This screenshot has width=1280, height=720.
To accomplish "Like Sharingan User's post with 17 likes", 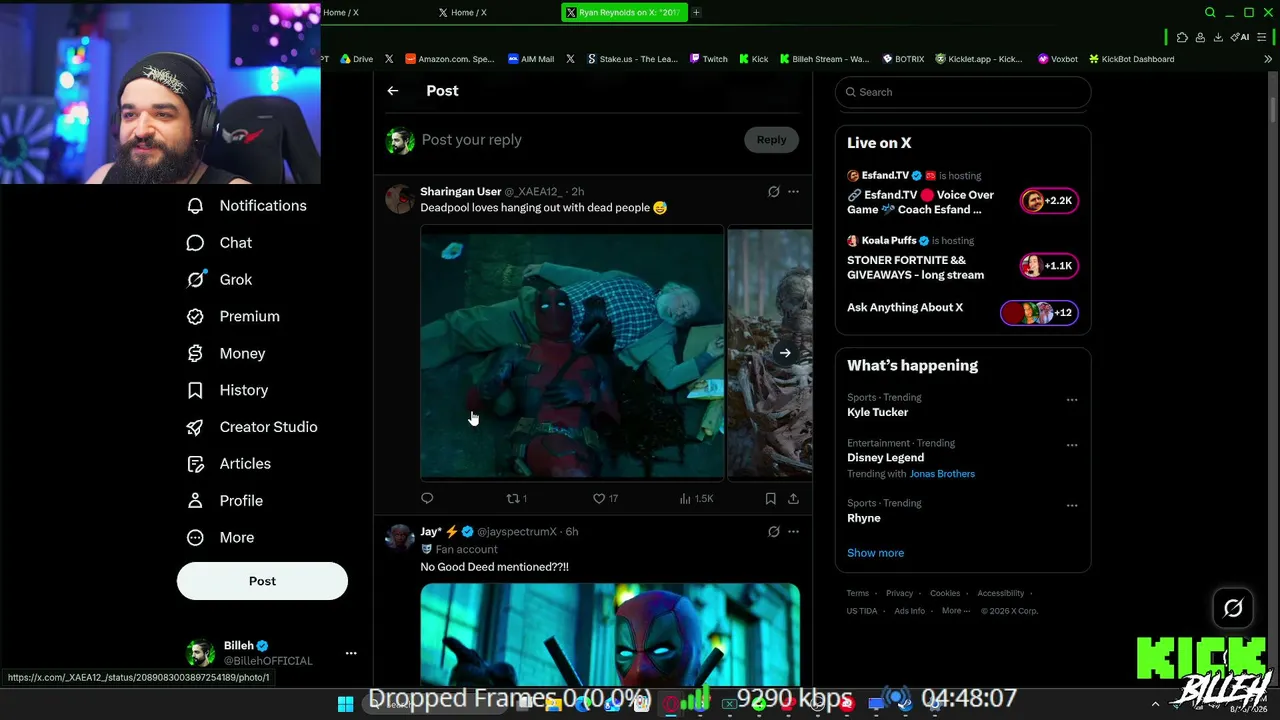I will (x=605, y=498).
